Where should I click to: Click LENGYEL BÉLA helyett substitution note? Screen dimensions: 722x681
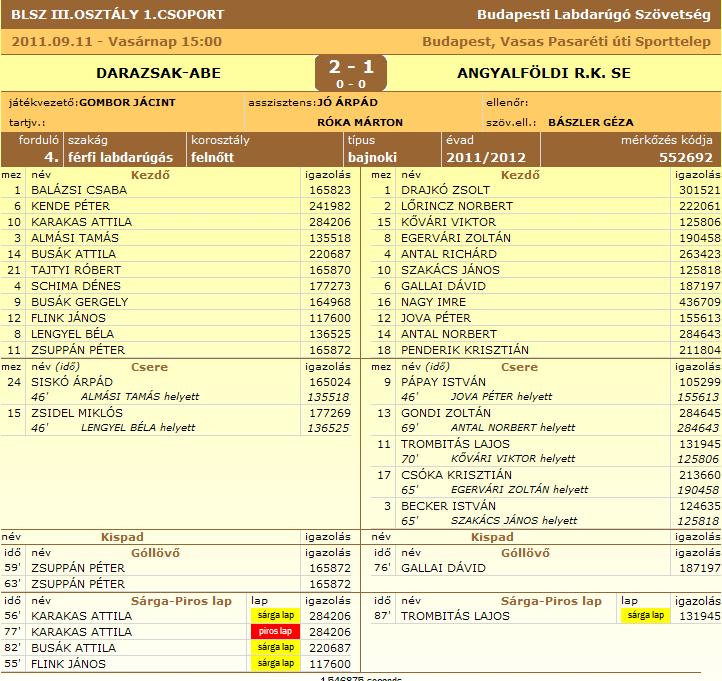[x=138, y=428]
